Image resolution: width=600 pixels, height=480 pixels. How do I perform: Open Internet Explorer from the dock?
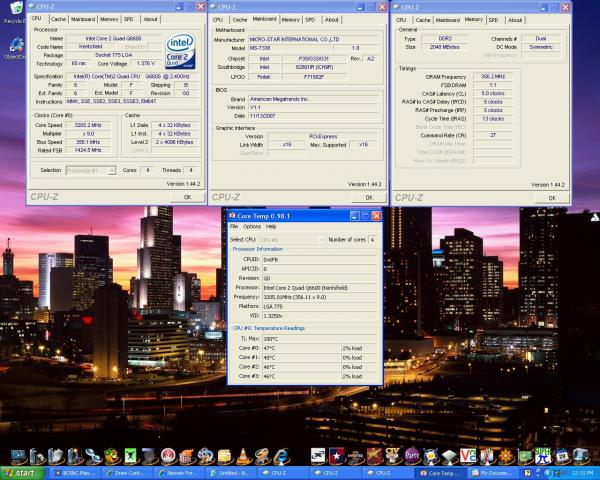click(x=281, y=456)
